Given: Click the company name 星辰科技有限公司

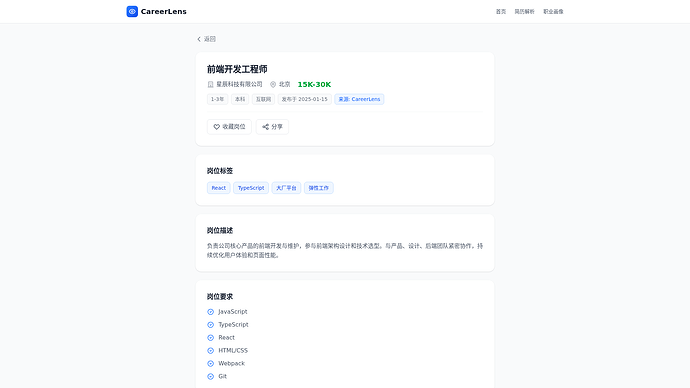Looking at the screenshot, I should 239,84.
